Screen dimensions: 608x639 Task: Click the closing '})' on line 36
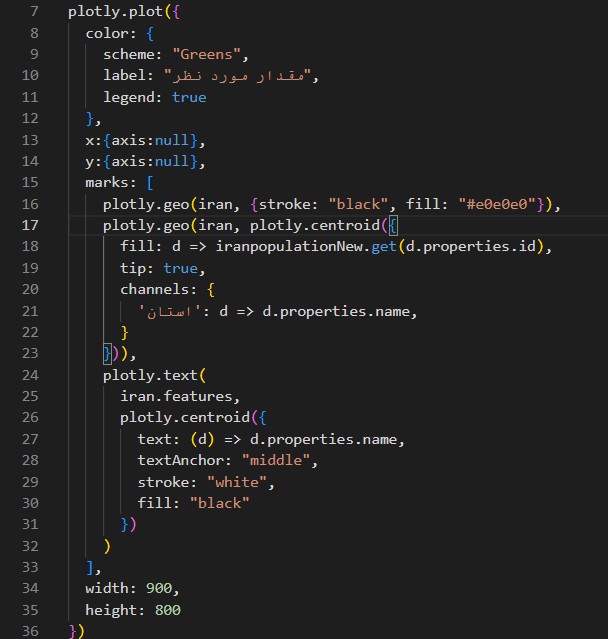tap(77, 631)
